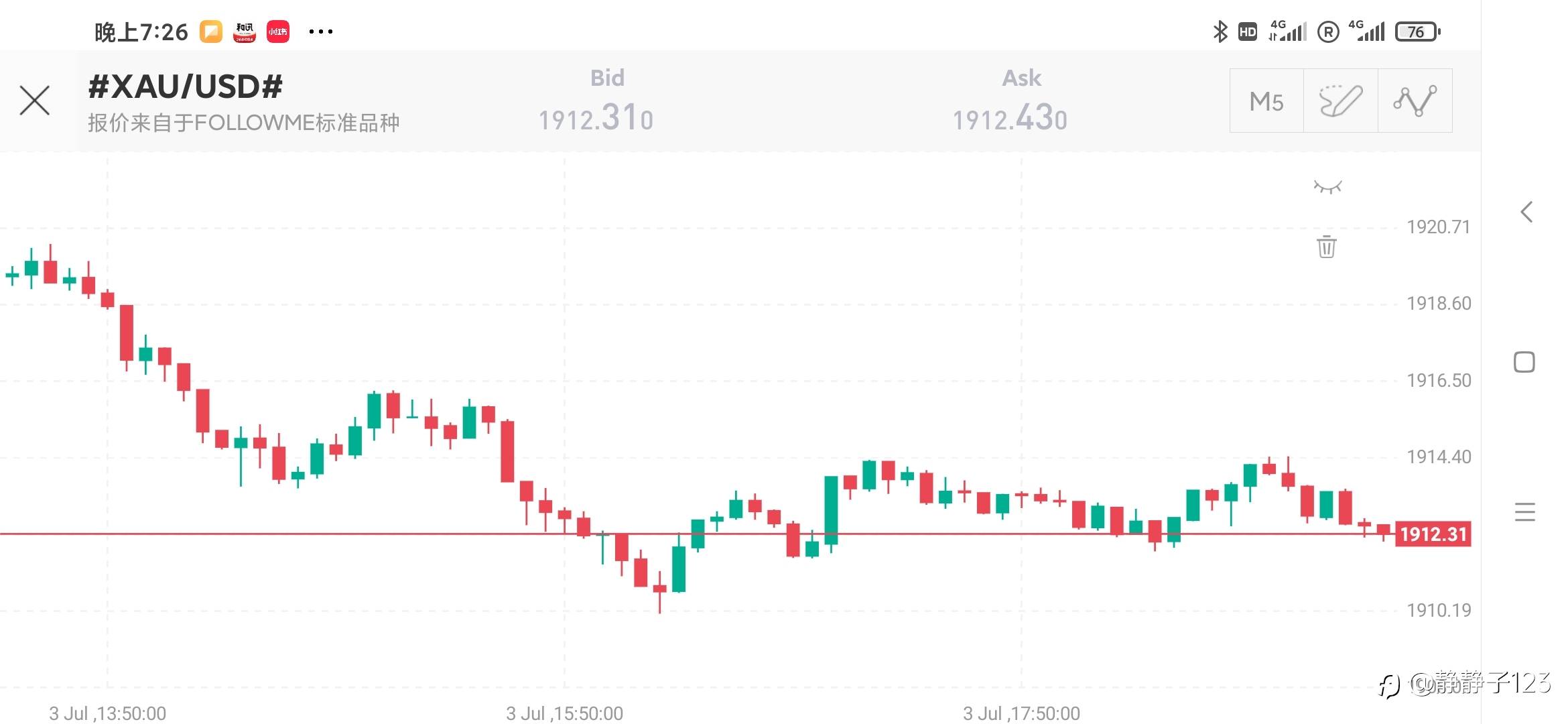Delete drawings with the trash icon
Viewport: 1568px width, 724px height.
1326,247
